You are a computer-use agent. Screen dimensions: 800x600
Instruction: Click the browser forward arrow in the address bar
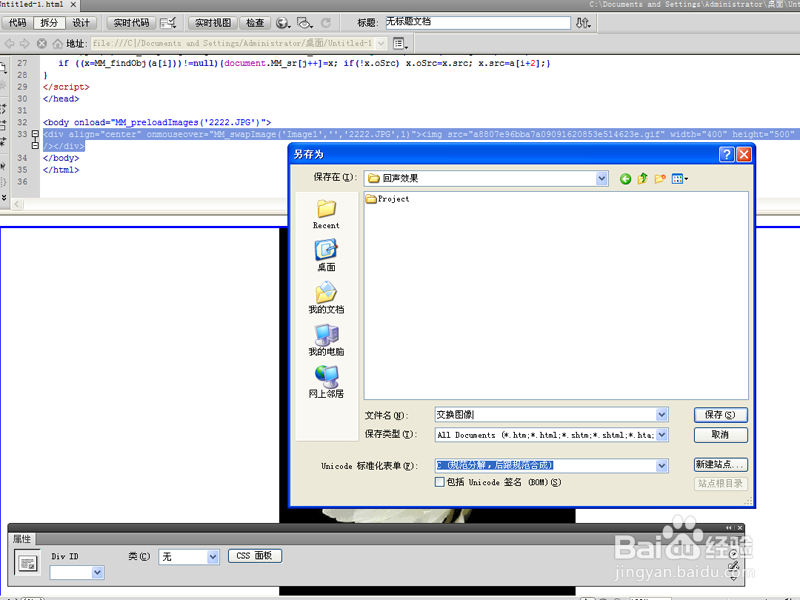click(24, 43)
